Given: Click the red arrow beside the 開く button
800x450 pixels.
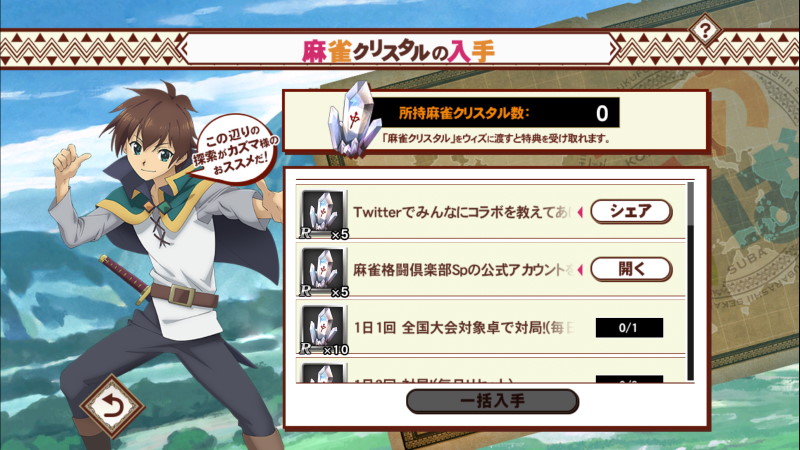Looking at the screenshot, I should 580,270.
